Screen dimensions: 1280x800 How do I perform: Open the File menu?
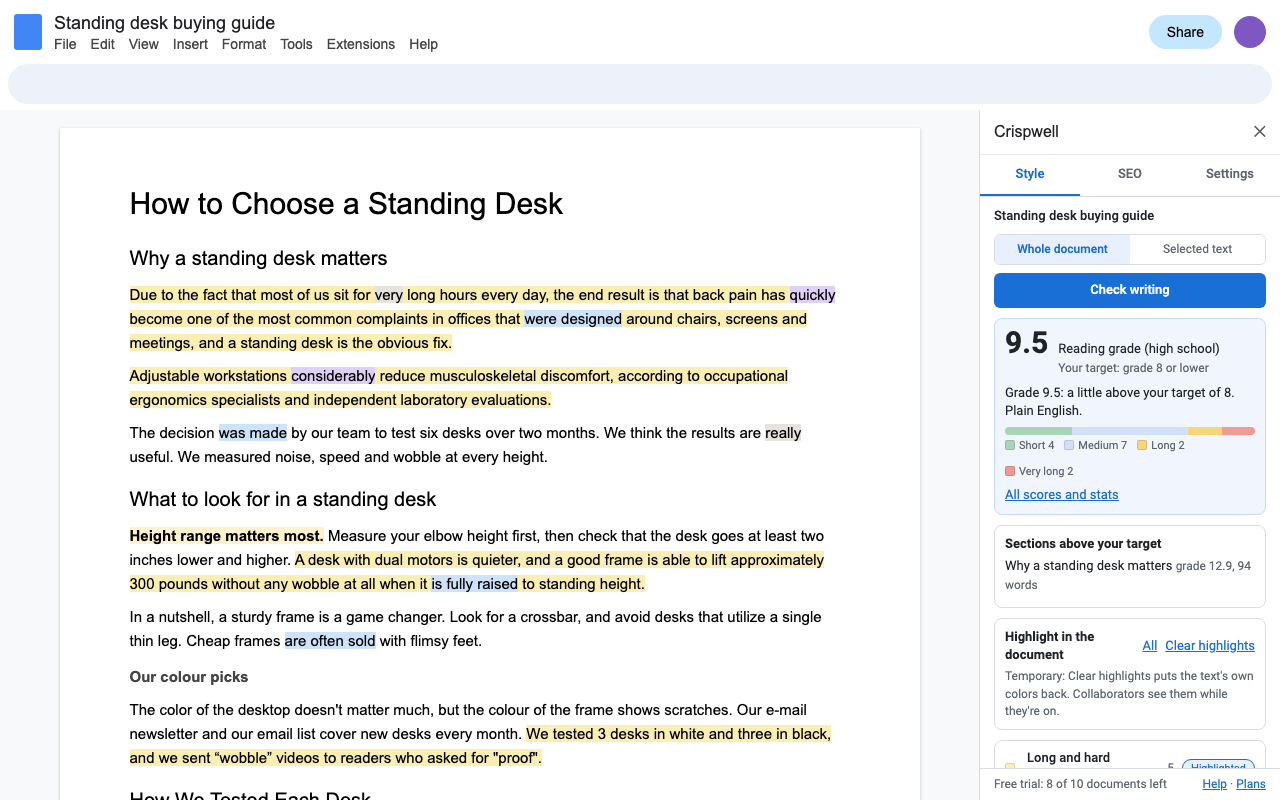65,44
